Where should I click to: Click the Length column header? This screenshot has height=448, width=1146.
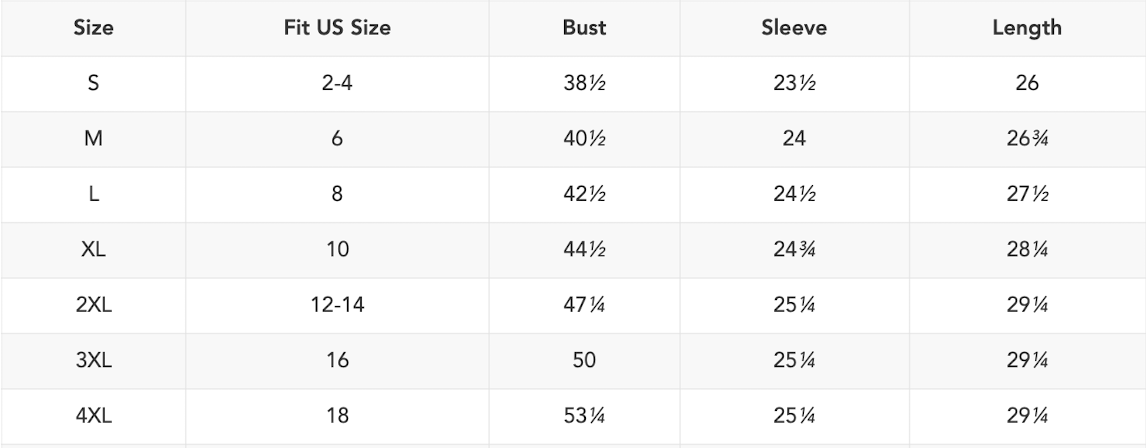point(1027,28)
